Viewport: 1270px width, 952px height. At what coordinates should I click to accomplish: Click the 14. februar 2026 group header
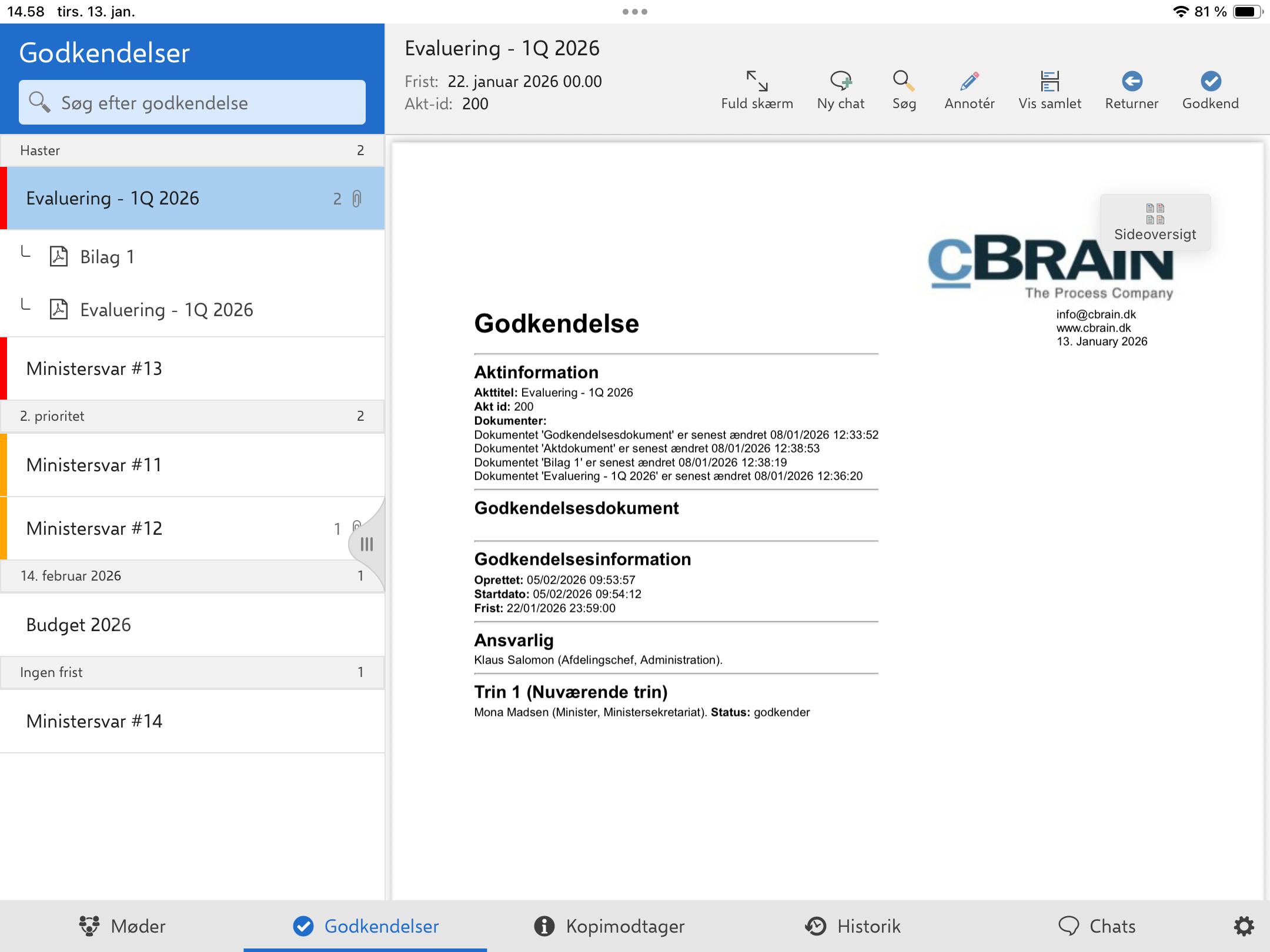(192, 576)
